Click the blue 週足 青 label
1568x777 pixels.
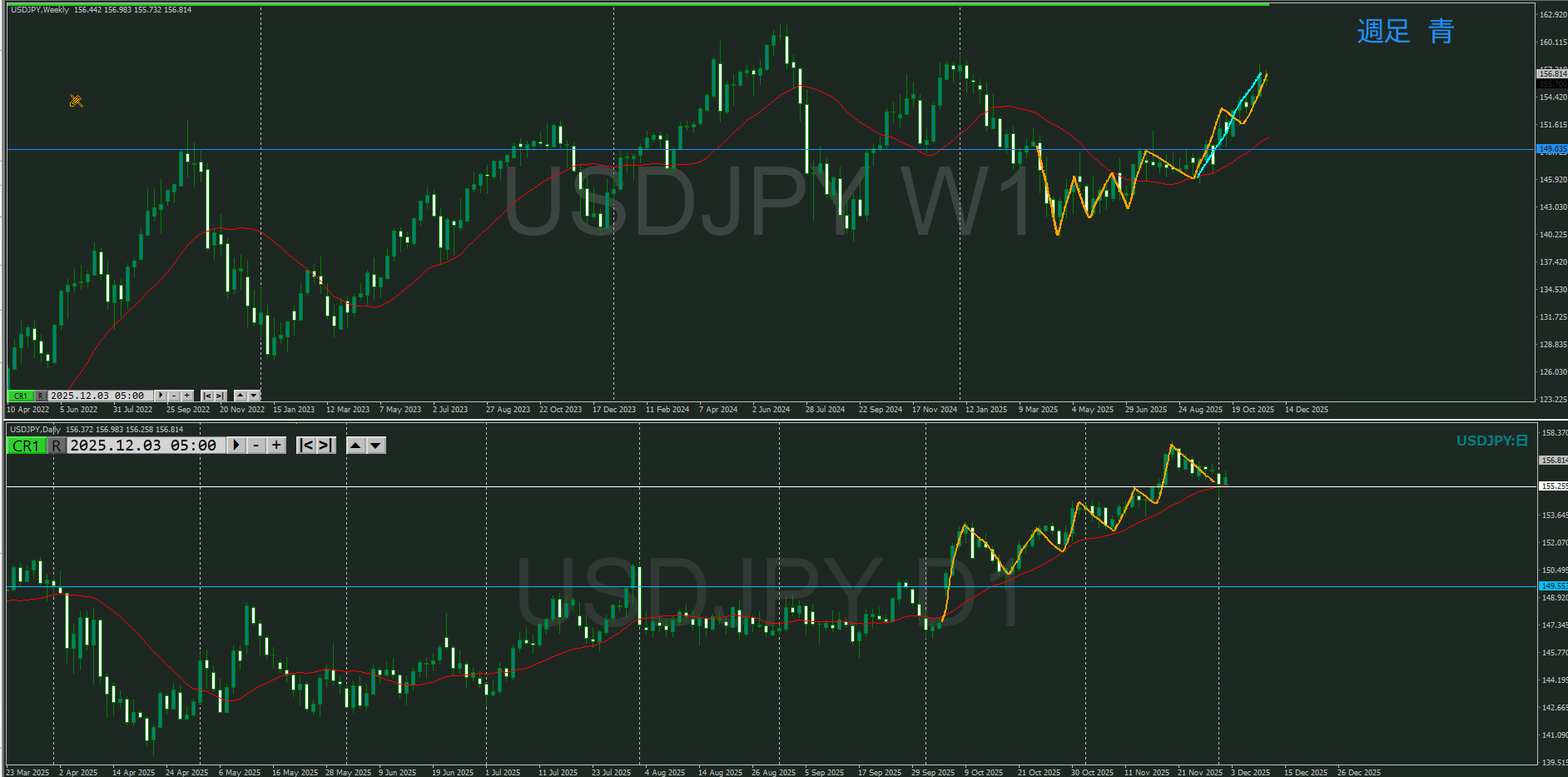[x=1405, y=32]
